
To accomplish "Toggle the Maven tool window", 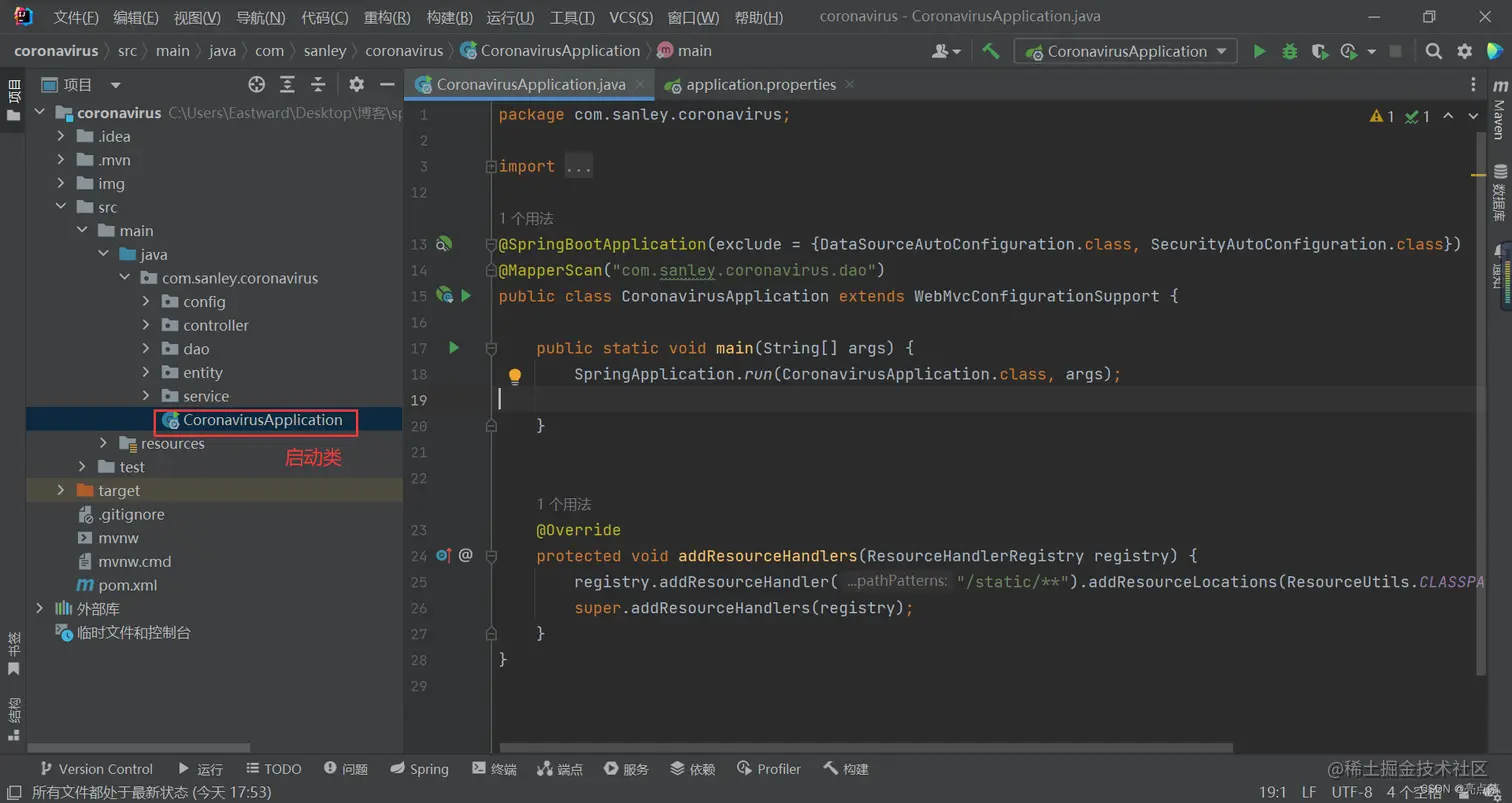I will tap(1499, 110).
